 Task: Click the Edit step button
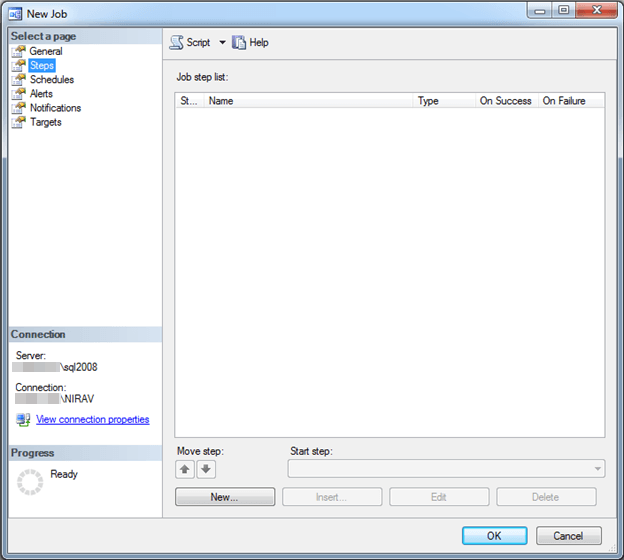pyautogui.click(x=439, y=497)
